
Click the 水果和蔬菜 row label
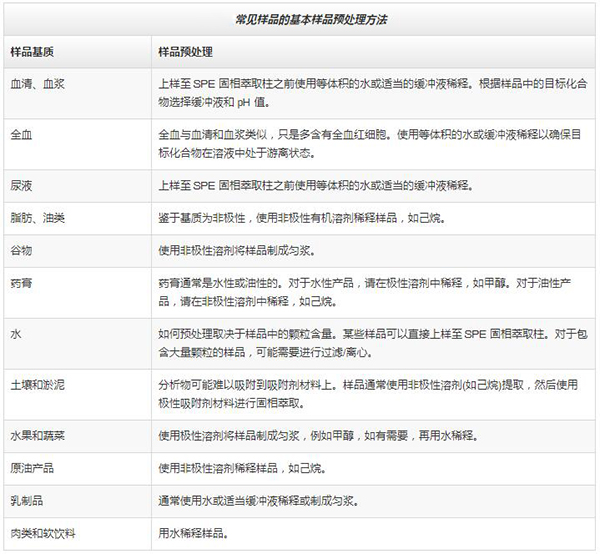point(37,435)
